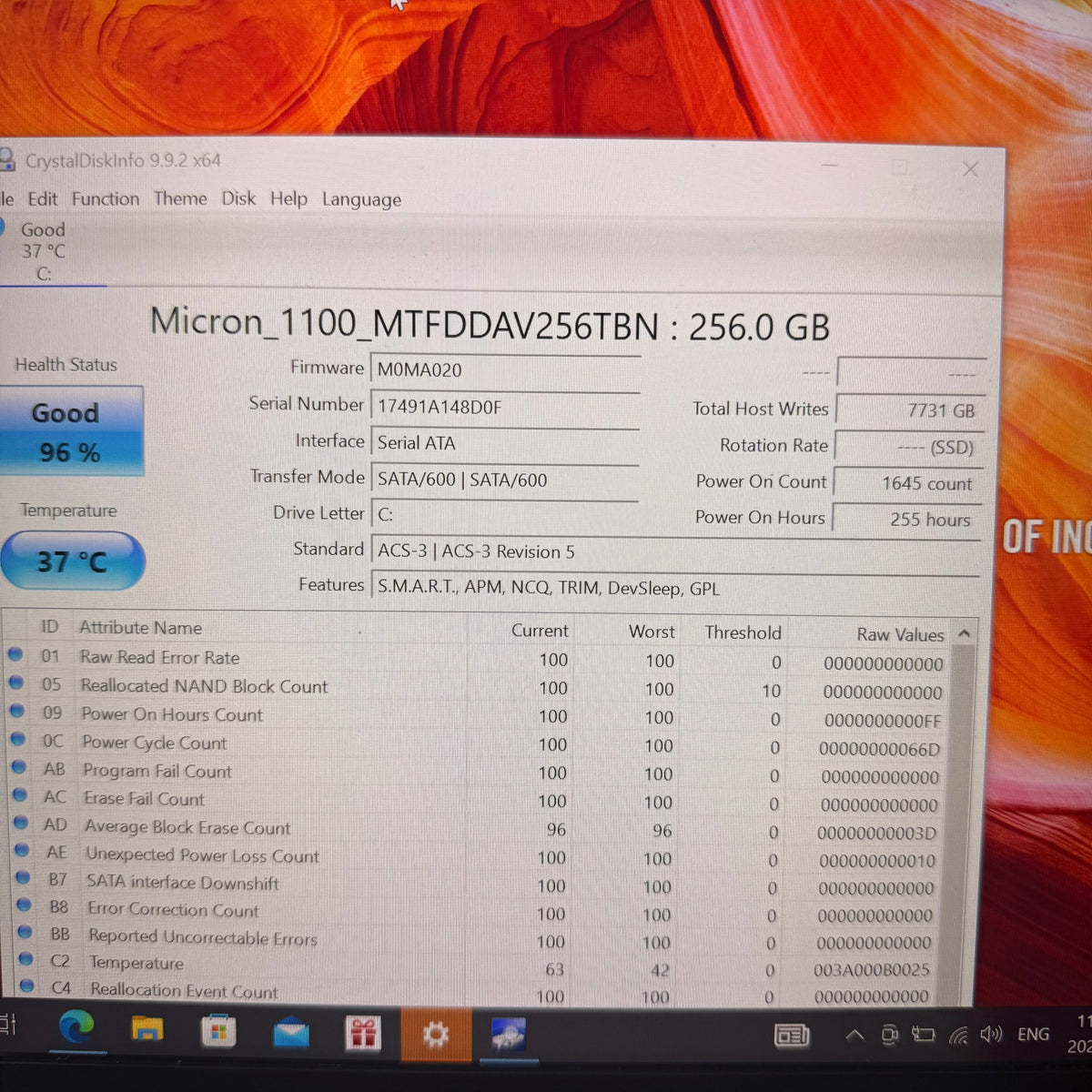
Task: Click the Power On Count value 1645 count
Action: pos(909,483)
